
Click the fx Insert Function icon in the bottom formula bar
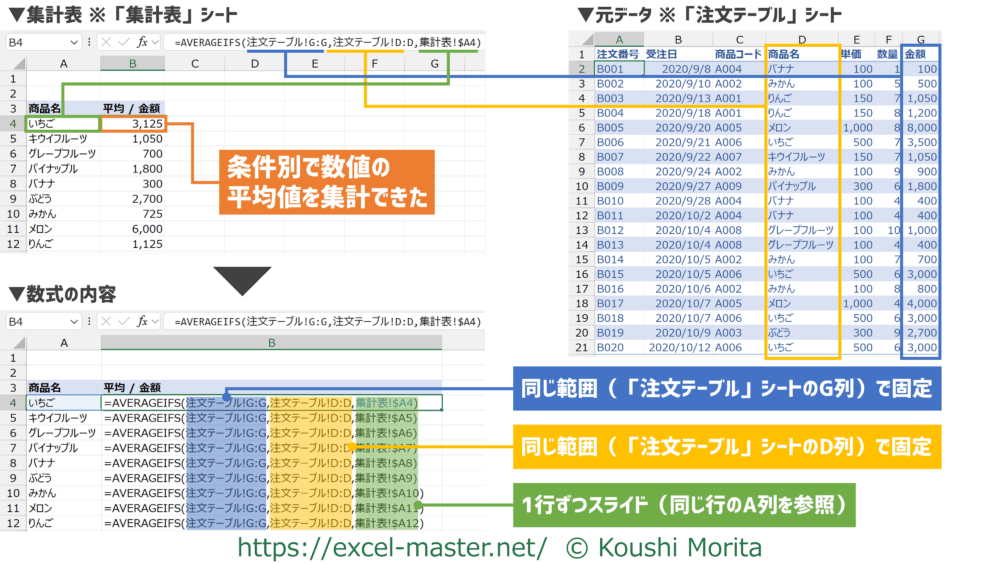point(142,322)
